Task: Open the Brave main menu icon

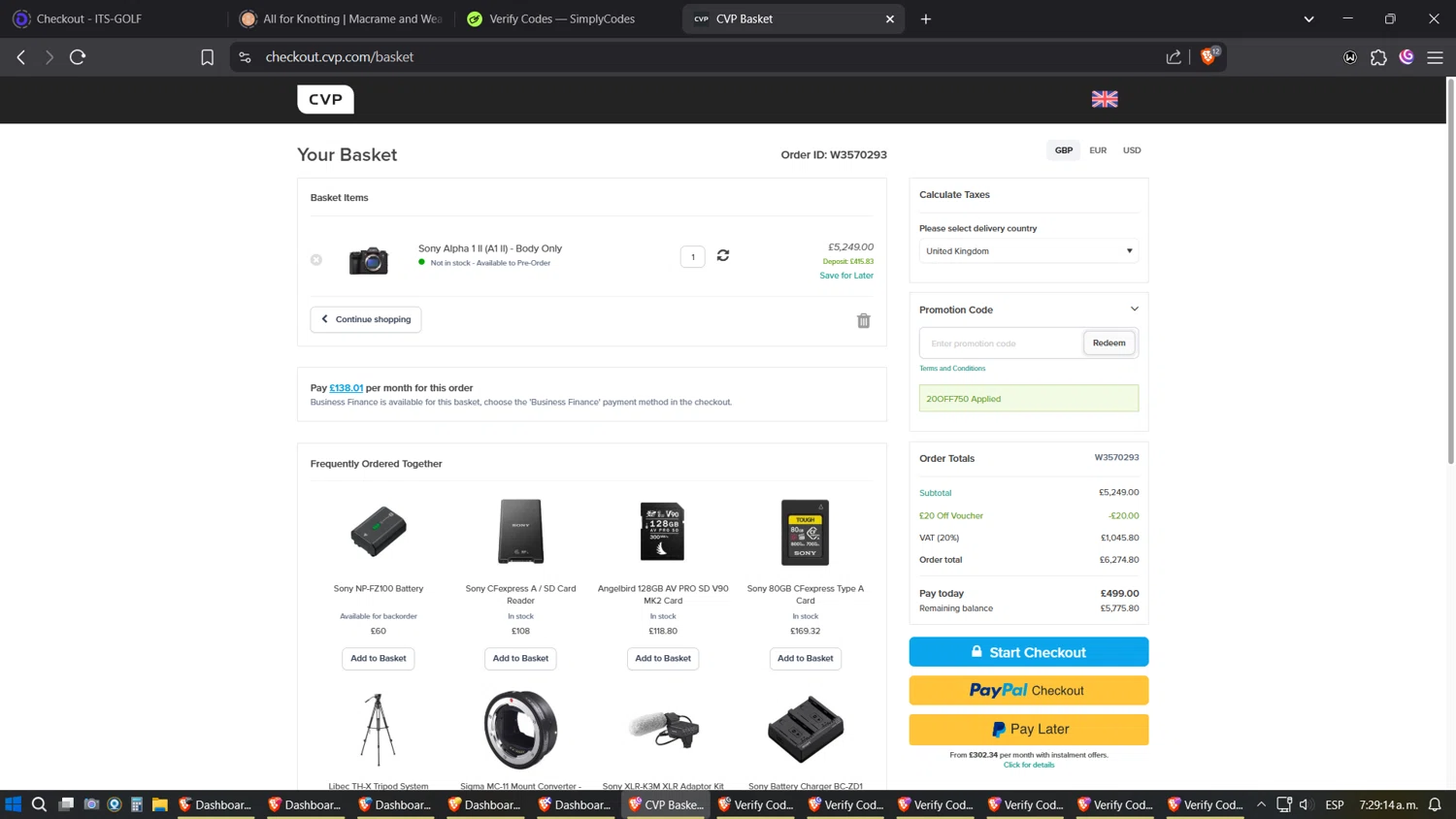Action: pyautogui.click(x=1435, y=57)
